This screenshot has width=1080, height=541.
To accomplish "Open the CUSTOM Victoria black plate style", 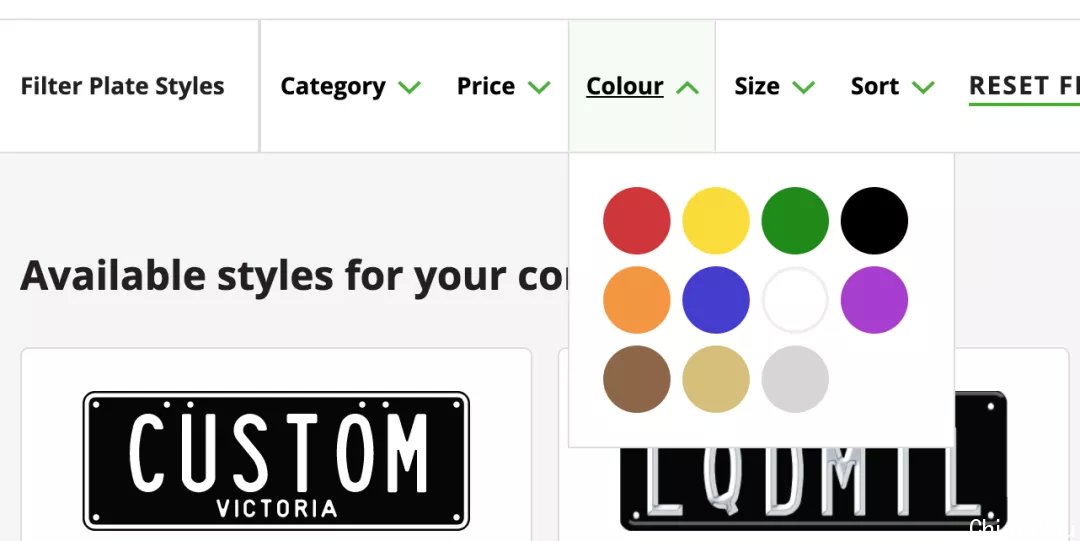I will click(276, 460).
